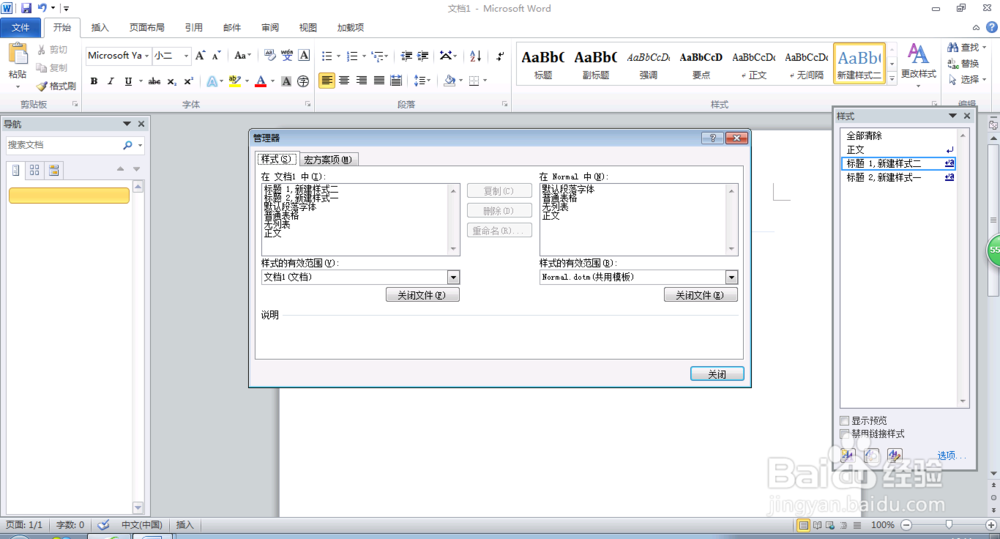
Task: Click the Format Painter (格式刷) icon
Action: [x=55, y=86]
